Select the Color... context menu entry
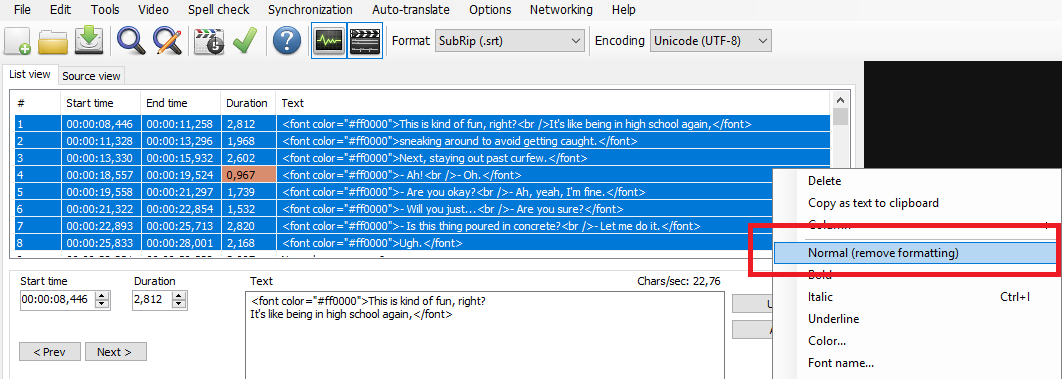The width and height of the screenshot is (1062, 379). [x=826, y=341]
